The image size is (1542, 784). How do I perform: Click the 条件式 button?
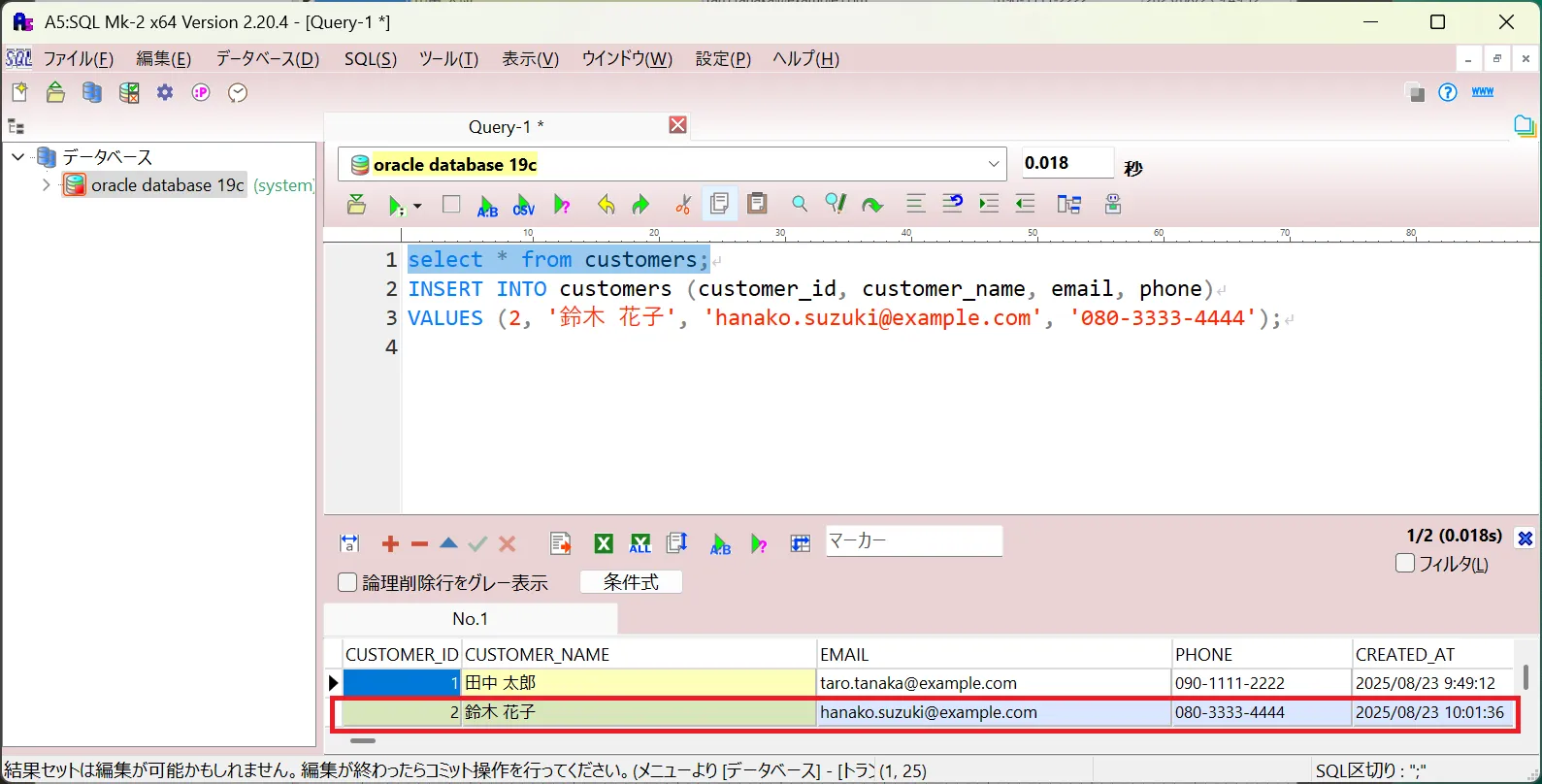click(631, 582)
